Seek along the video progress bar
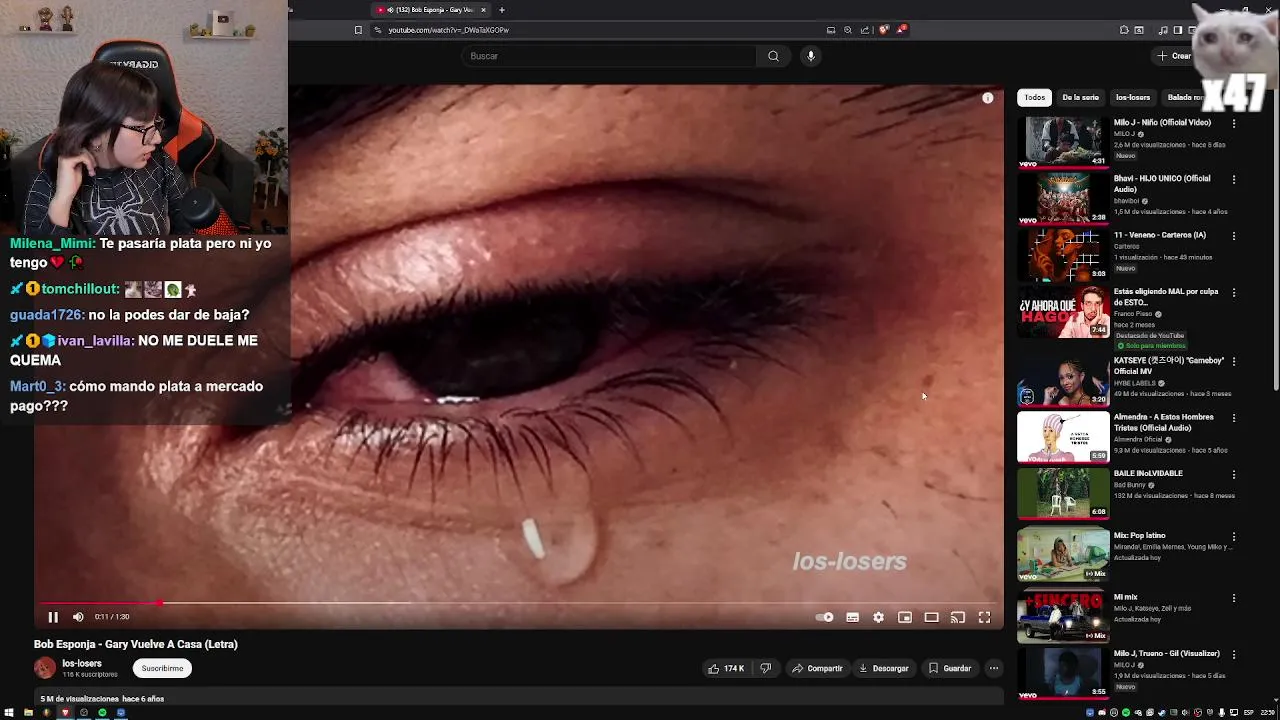 [x=520, y=603]
